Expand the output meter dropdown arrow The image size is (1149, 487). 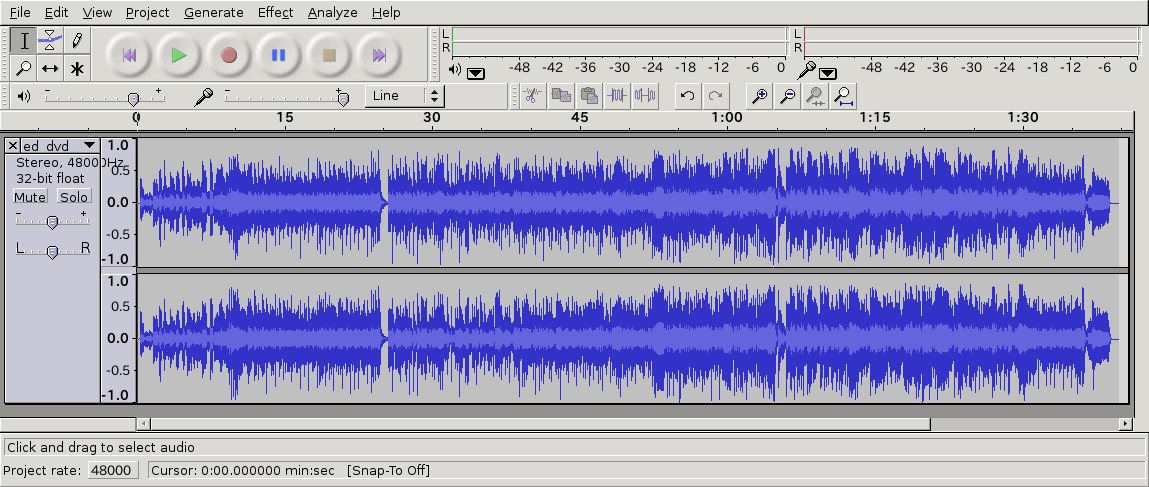click(476, 72)
